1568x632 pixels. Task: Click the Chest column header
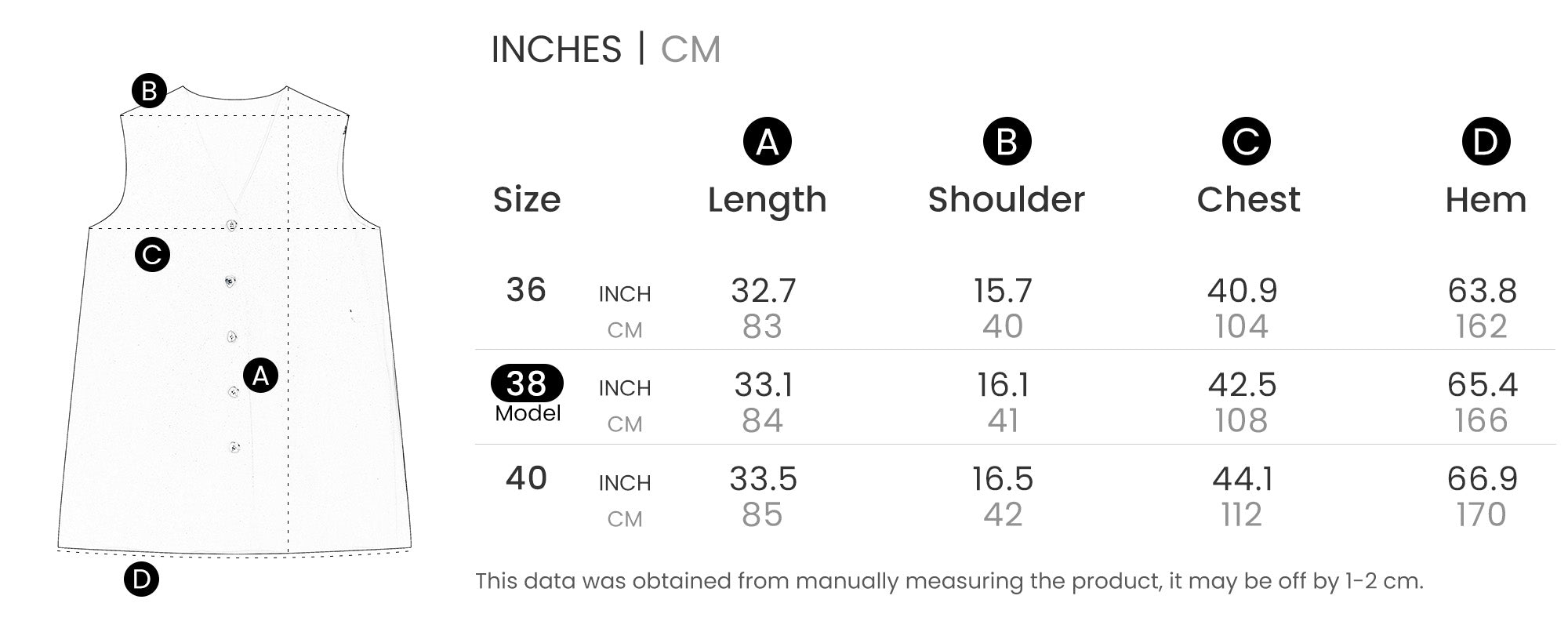(1248, 200)
